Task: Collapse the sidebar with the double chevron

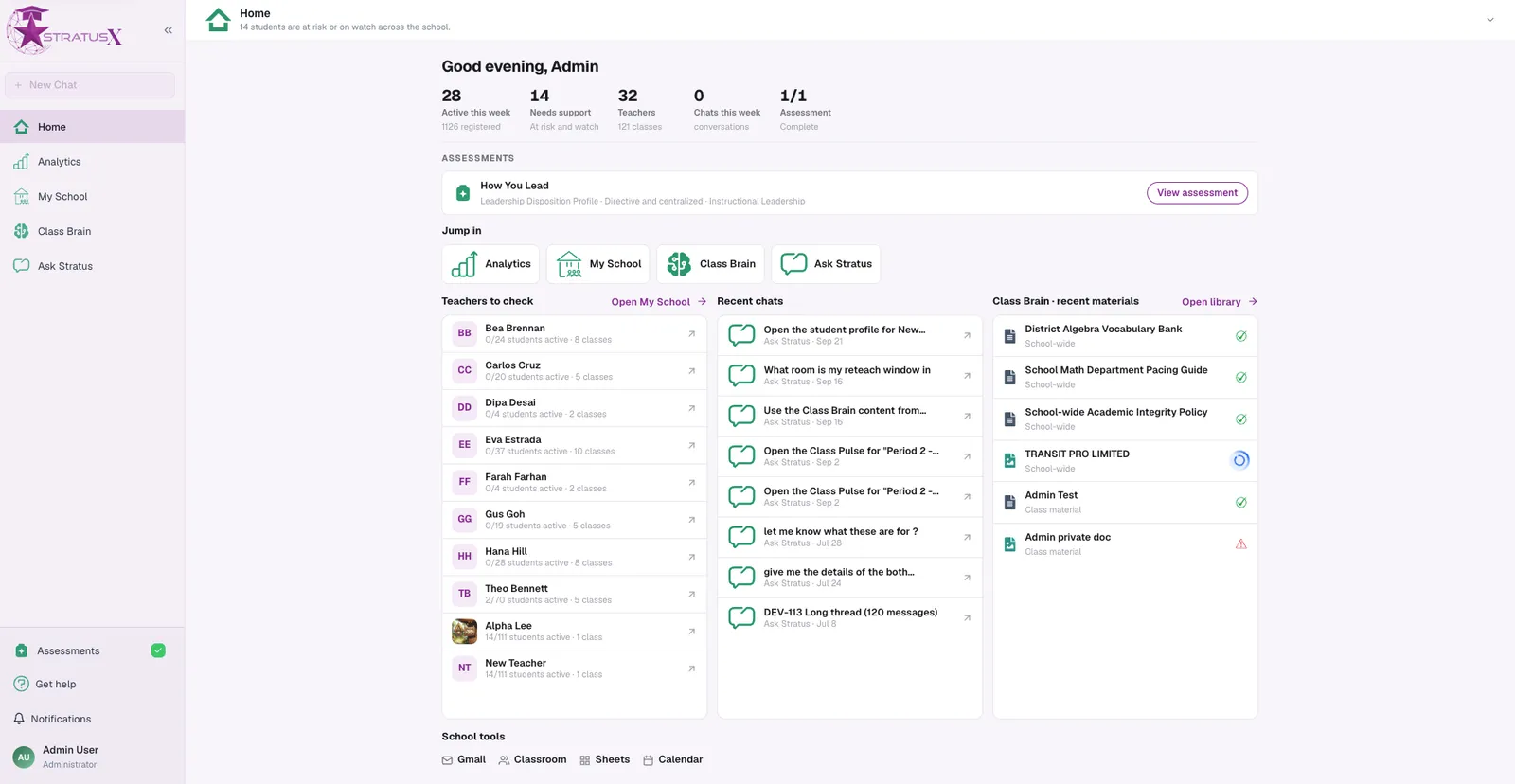Action: tap(168, 30)
